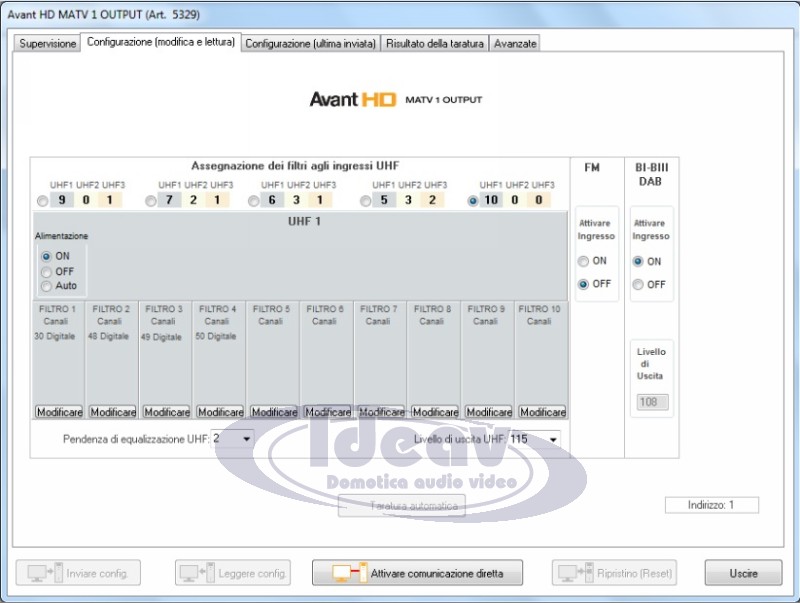Click Modificare under FILTRO 8
This screenshot has height=603, width=800.
coord(436,412)
